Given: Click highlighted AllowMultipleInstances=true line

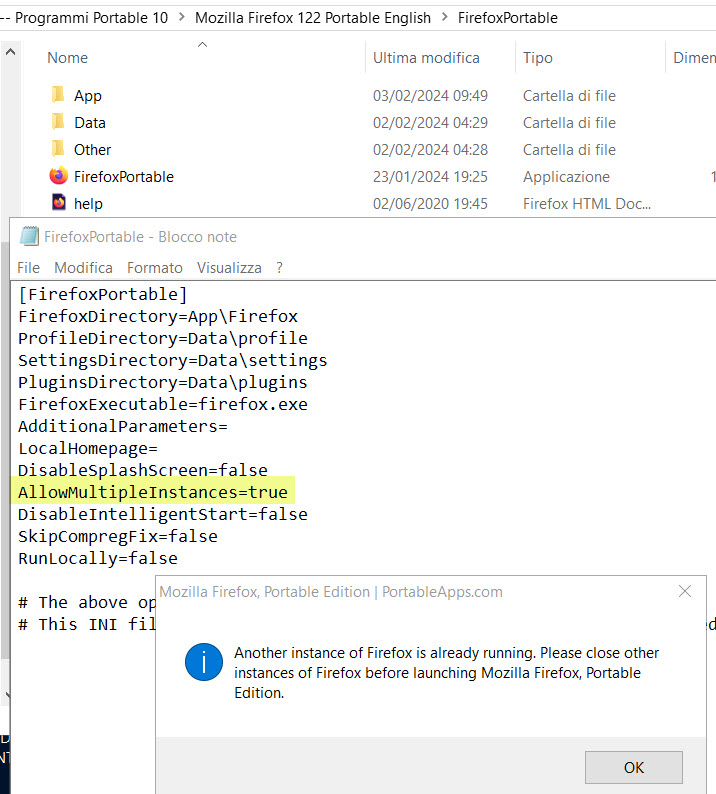Looking at the screenshot, I should (152, 492).
